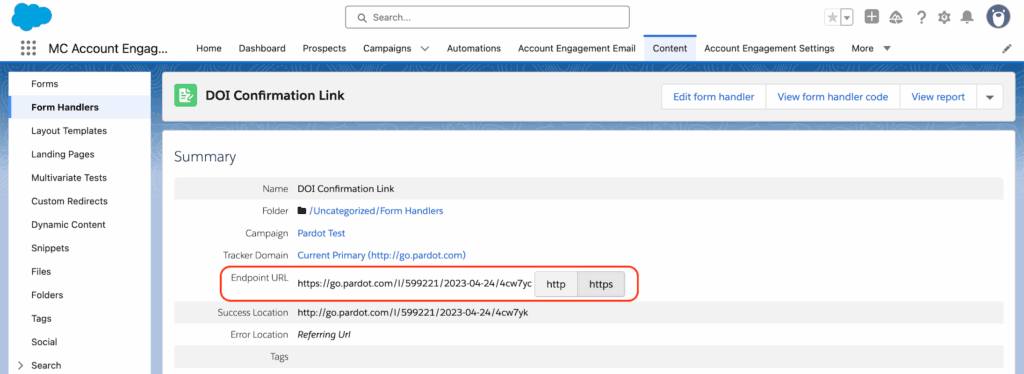This screenshot has width=1024, height=374.
Task: Click the DOI Confirmation Link page title
Action: point(275,96)
